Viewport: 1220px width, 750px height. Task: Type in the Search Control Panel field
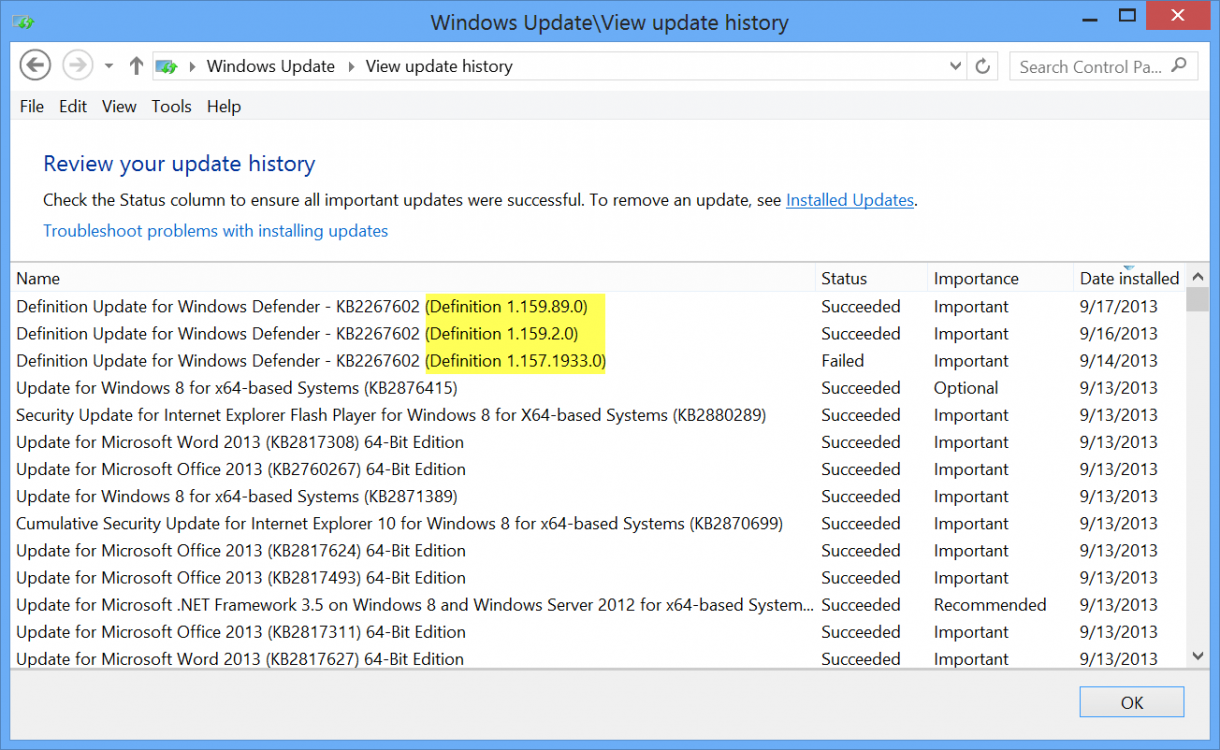1088,66
